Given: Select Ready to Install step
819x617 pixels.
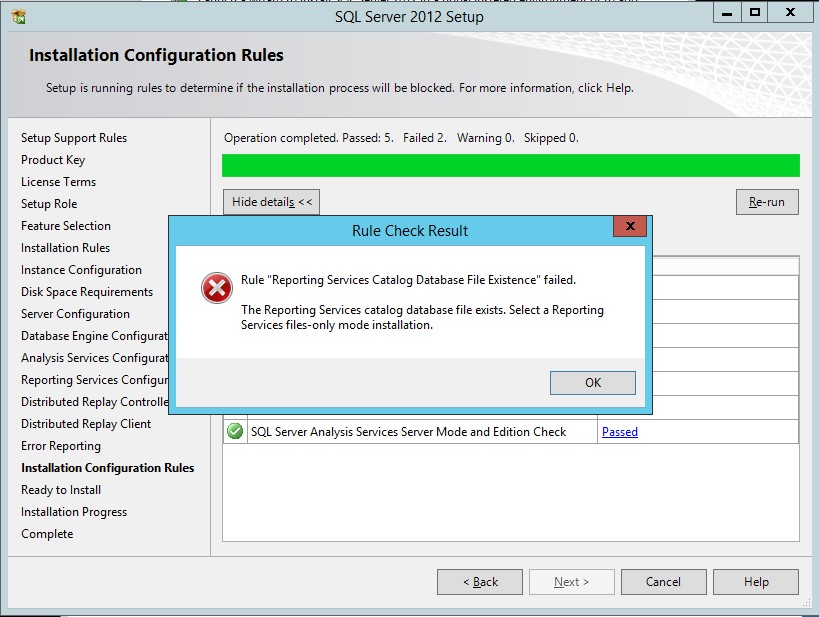Looking at the screenshot, I should click(61, 490).
